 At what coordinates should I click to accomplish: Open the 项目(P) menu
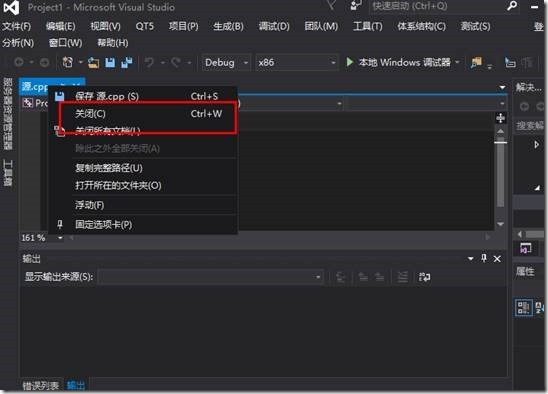(183, 27)
